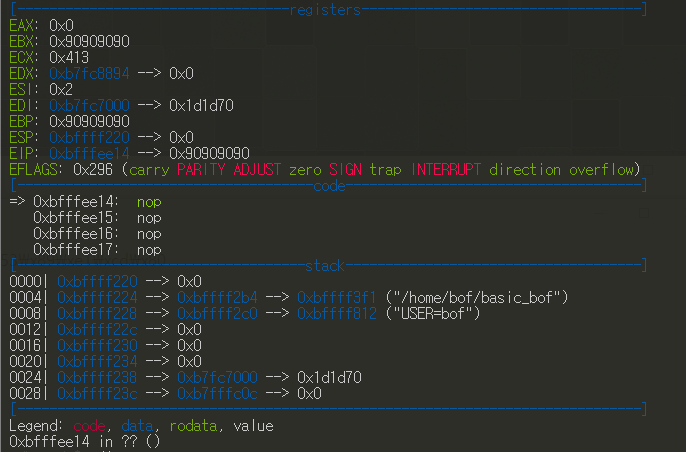The height and width of the screenshot is (452, 686).
Task: Click the ECX value 0x413
Action: (x=69, y=57)
